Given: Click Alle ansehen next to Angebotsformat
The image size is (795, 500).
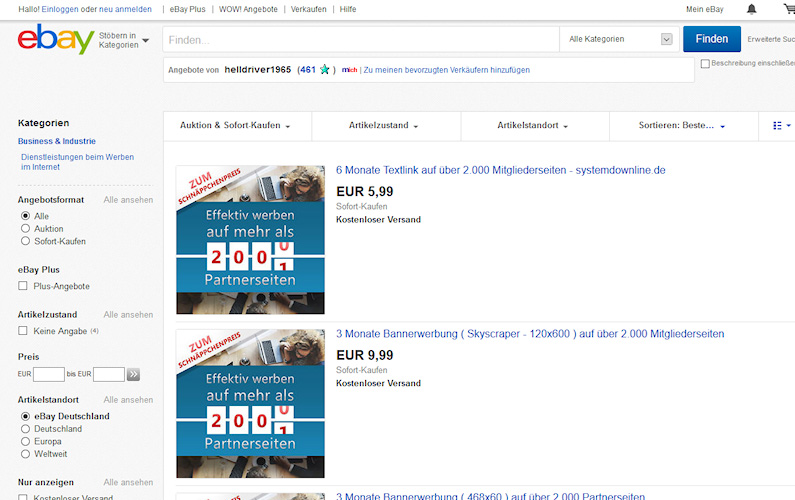Looking at the screenshot, I should pos(128,200).
